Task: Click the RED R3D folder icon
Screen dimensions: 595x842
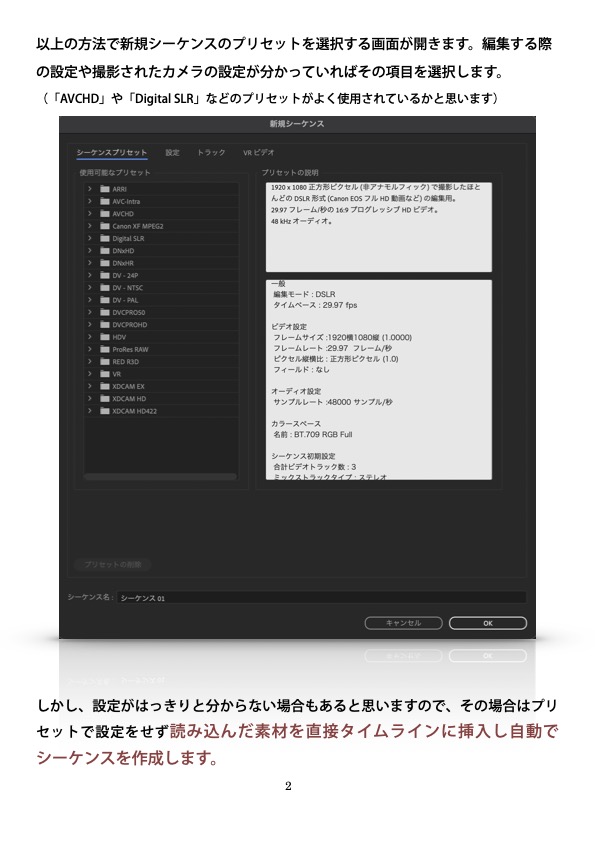Action: click(105, 362)
